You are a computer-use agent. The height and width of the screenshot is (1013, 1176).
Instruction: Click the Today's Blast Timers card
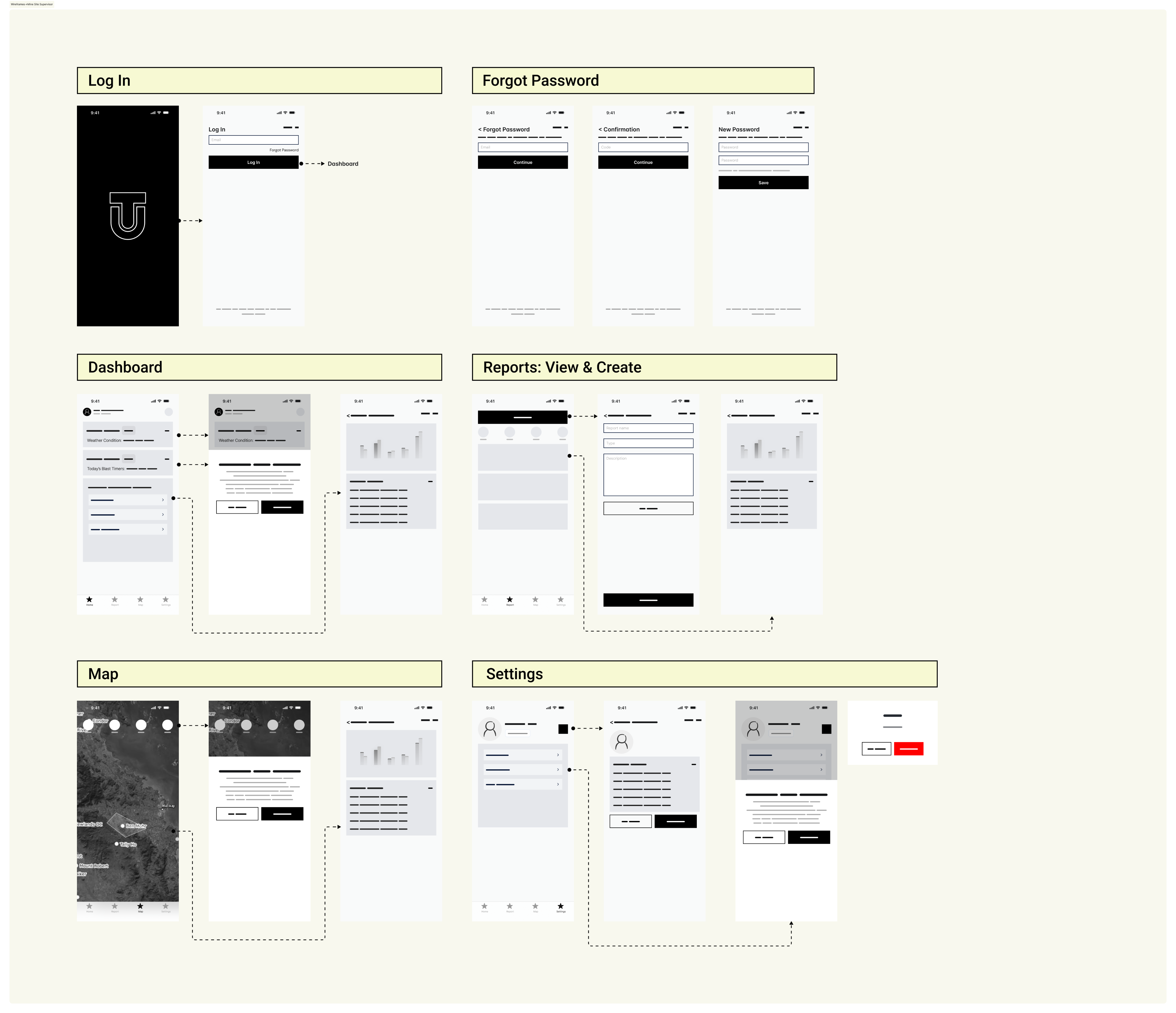pyautogui.click(x=128, y=463)
